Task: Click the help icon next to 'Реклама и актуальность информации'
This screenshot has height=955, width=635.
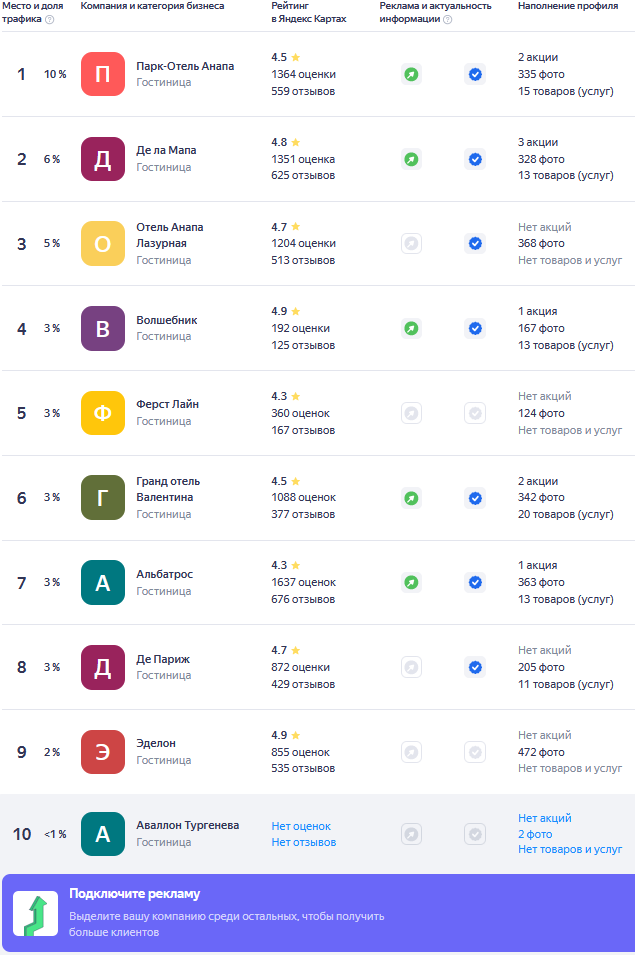Action: (447, 19)
